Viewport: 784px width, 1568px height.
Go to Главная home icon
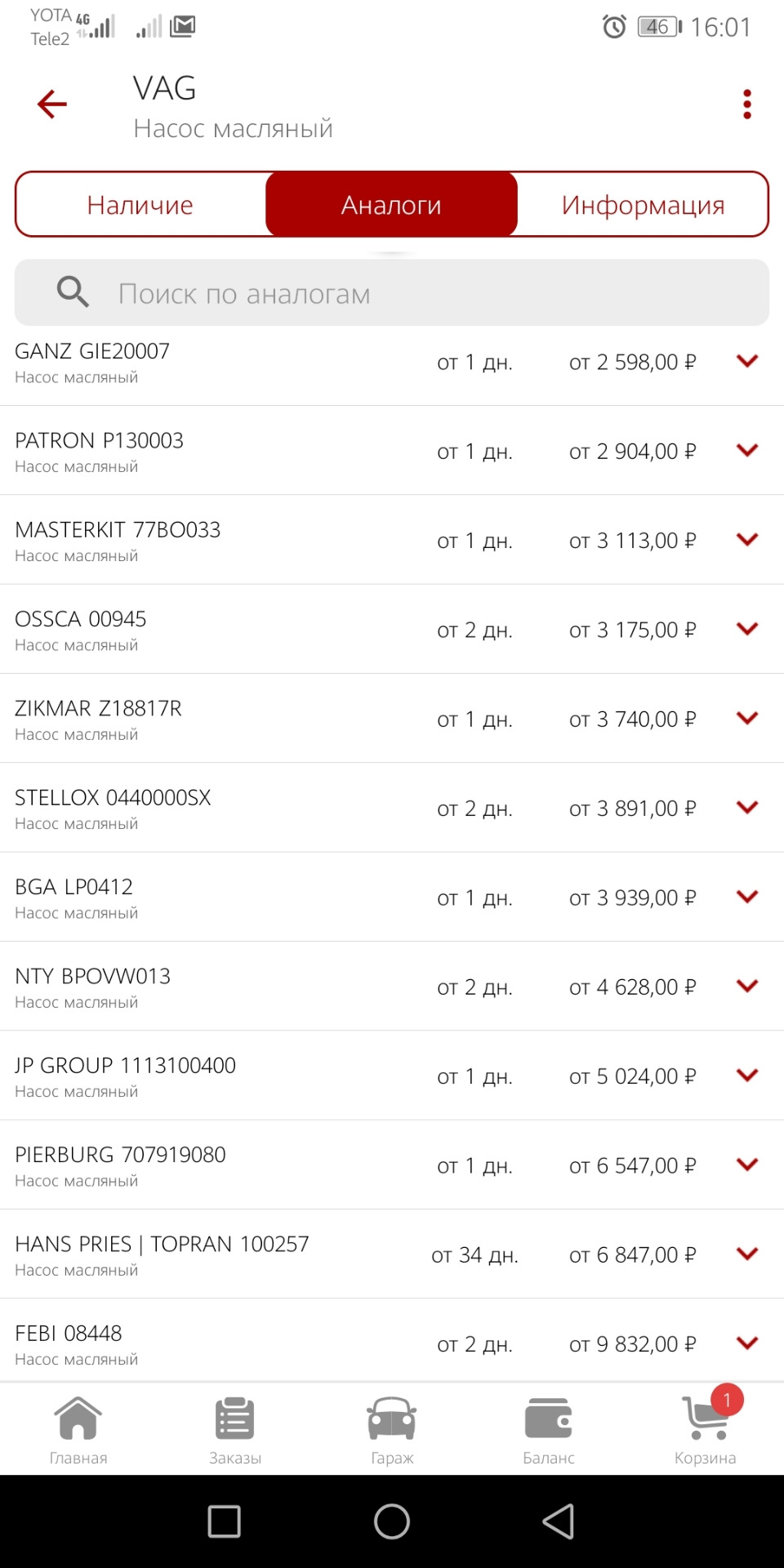(x=78, y=1419)
